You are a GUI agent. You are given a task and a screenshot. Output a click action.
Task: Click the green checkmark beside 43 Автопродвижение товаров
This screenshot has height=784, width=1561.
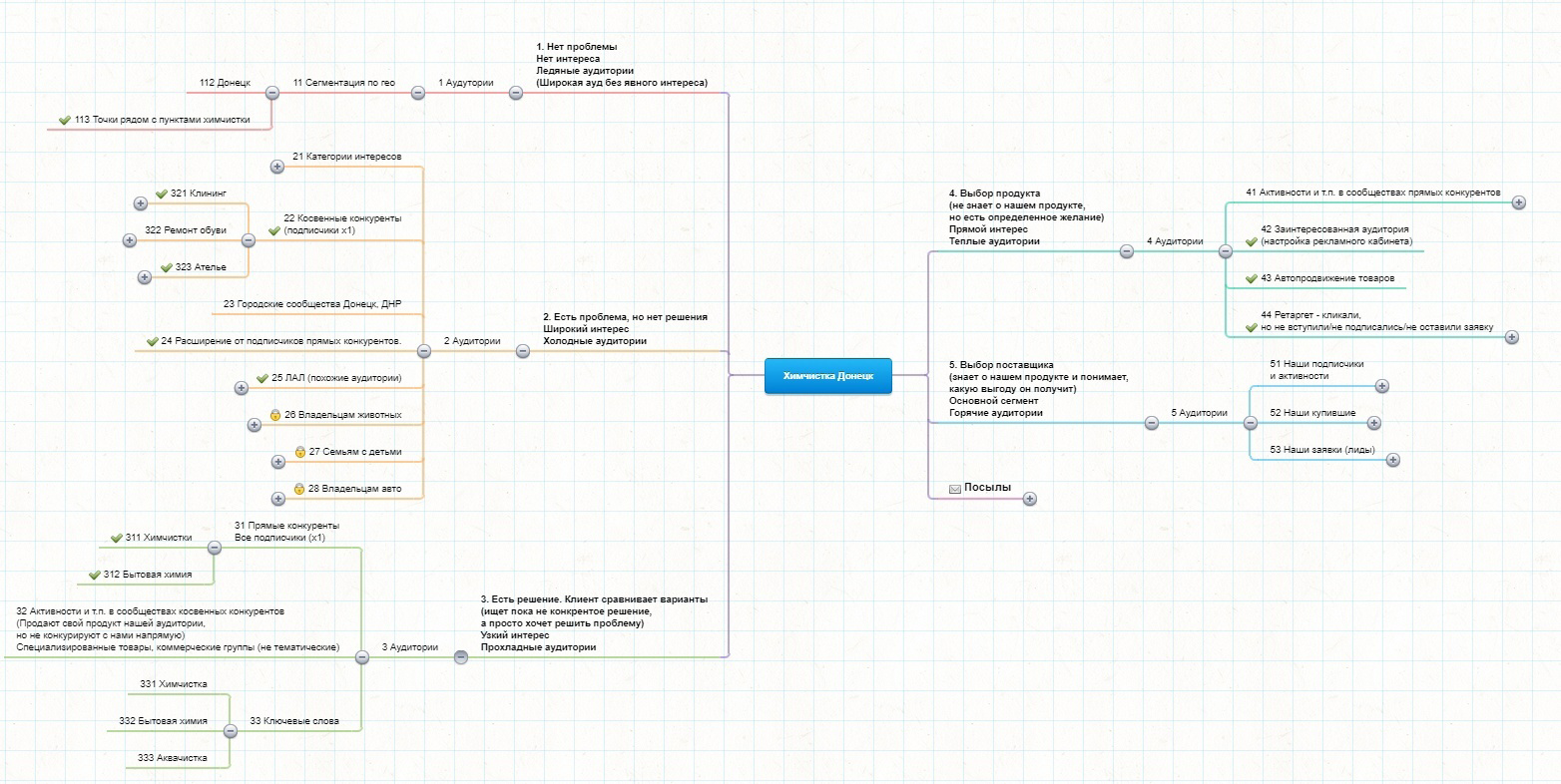tap(1252, 279)
